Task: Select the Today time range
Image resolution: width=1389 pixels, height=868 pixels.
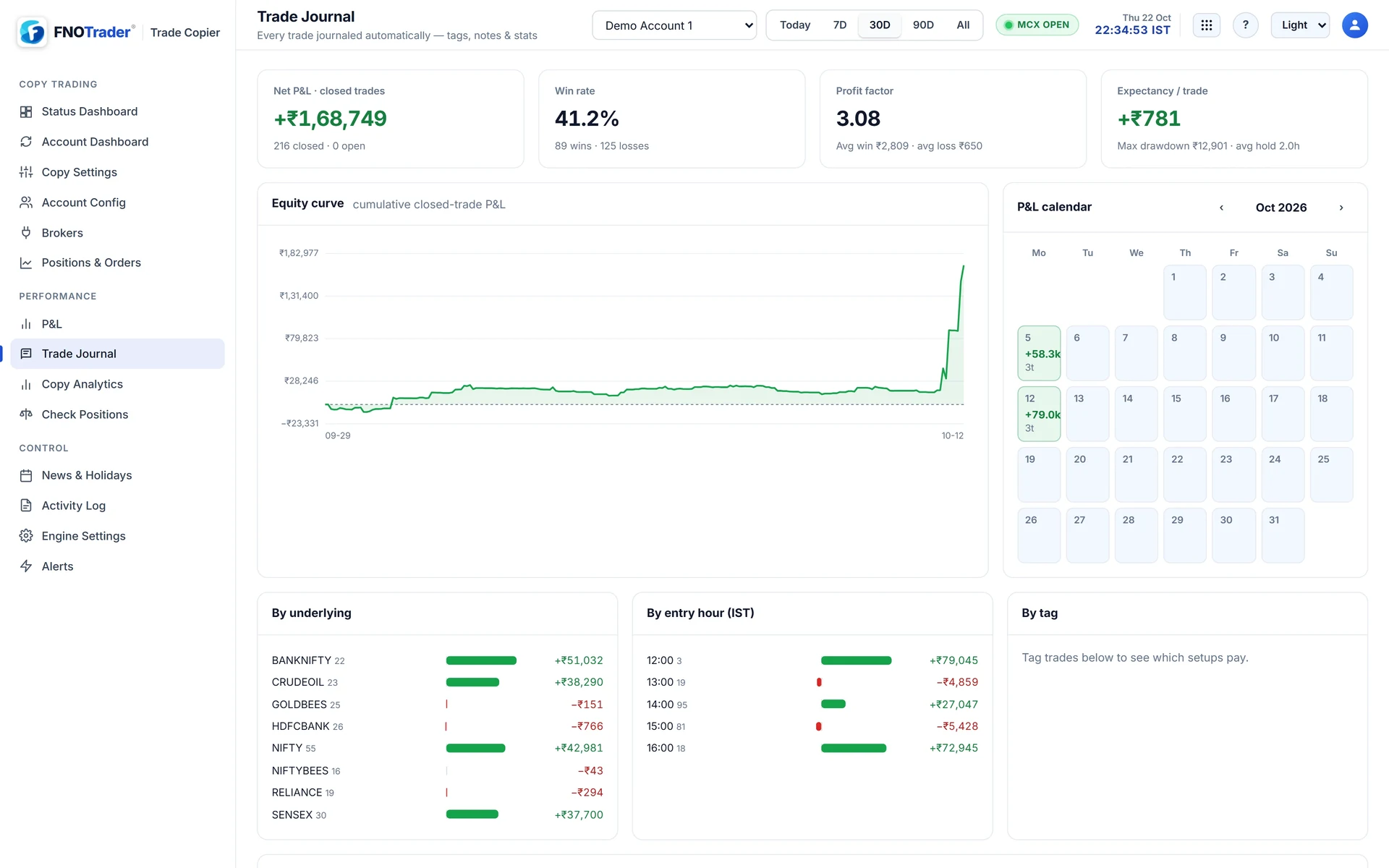Action: pos(794,25)
